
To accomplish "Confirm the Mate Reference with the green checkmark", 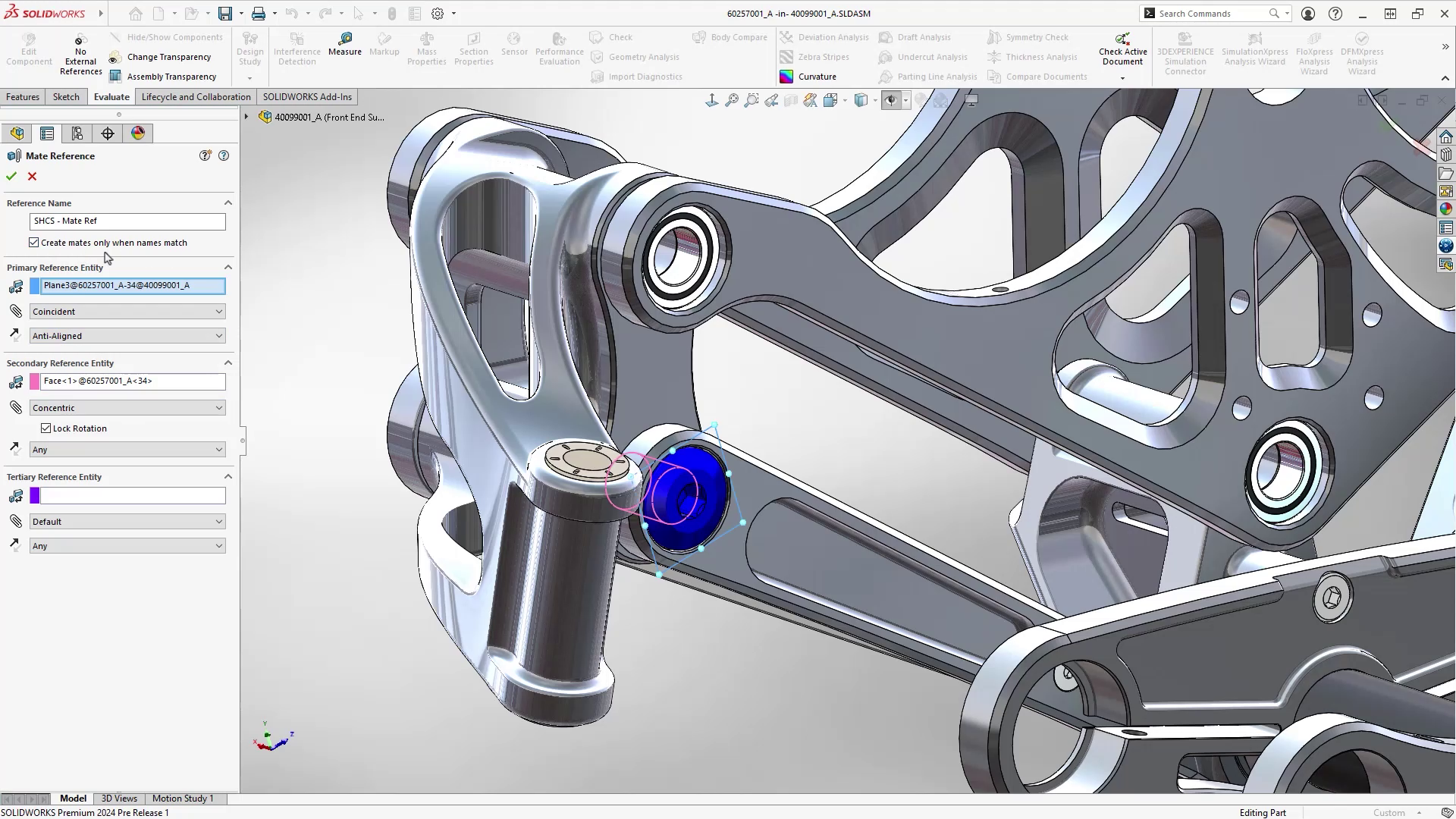I will [11, 176].
